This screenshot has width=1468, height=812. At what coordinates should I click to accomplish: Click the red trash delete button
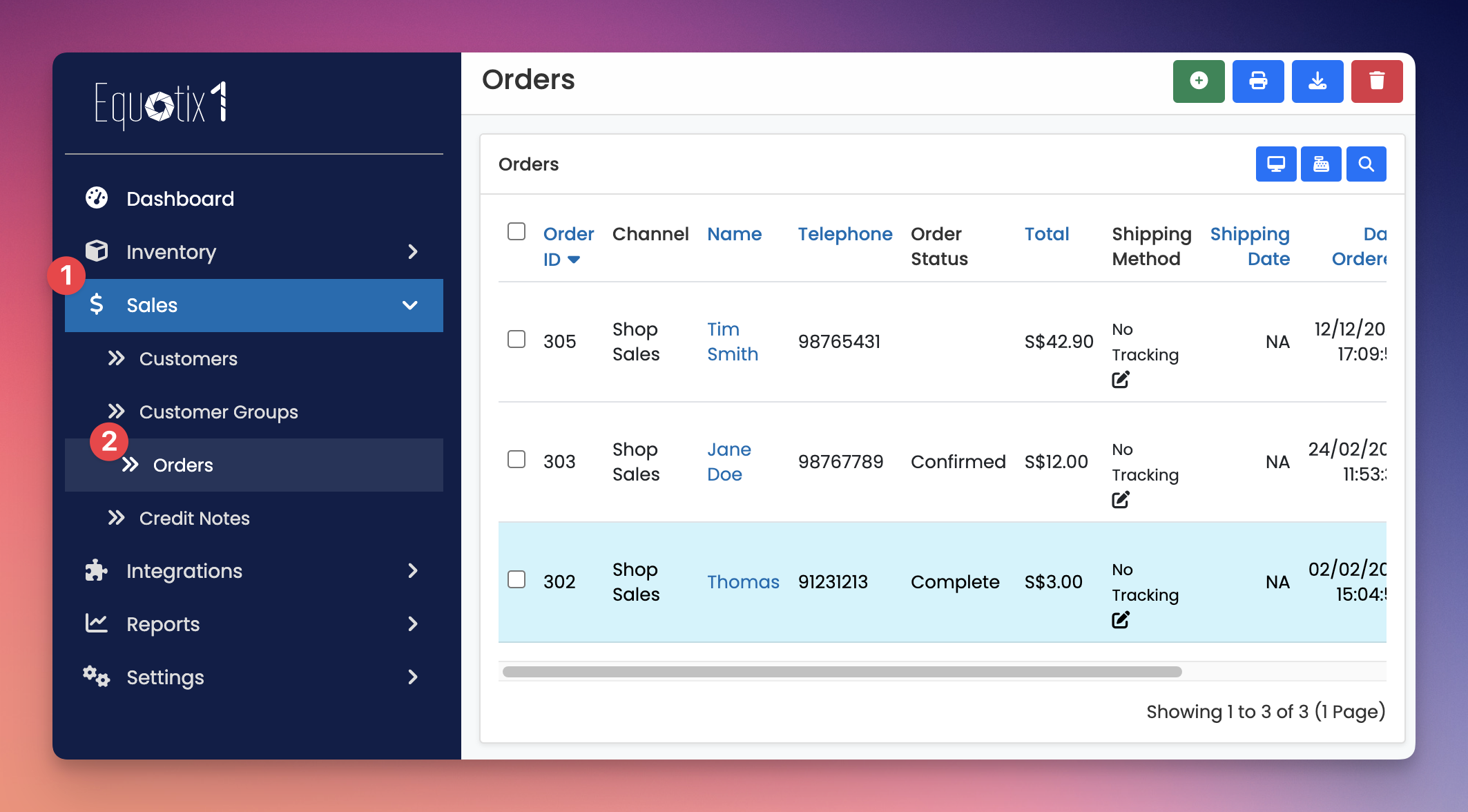[1377, 81]
